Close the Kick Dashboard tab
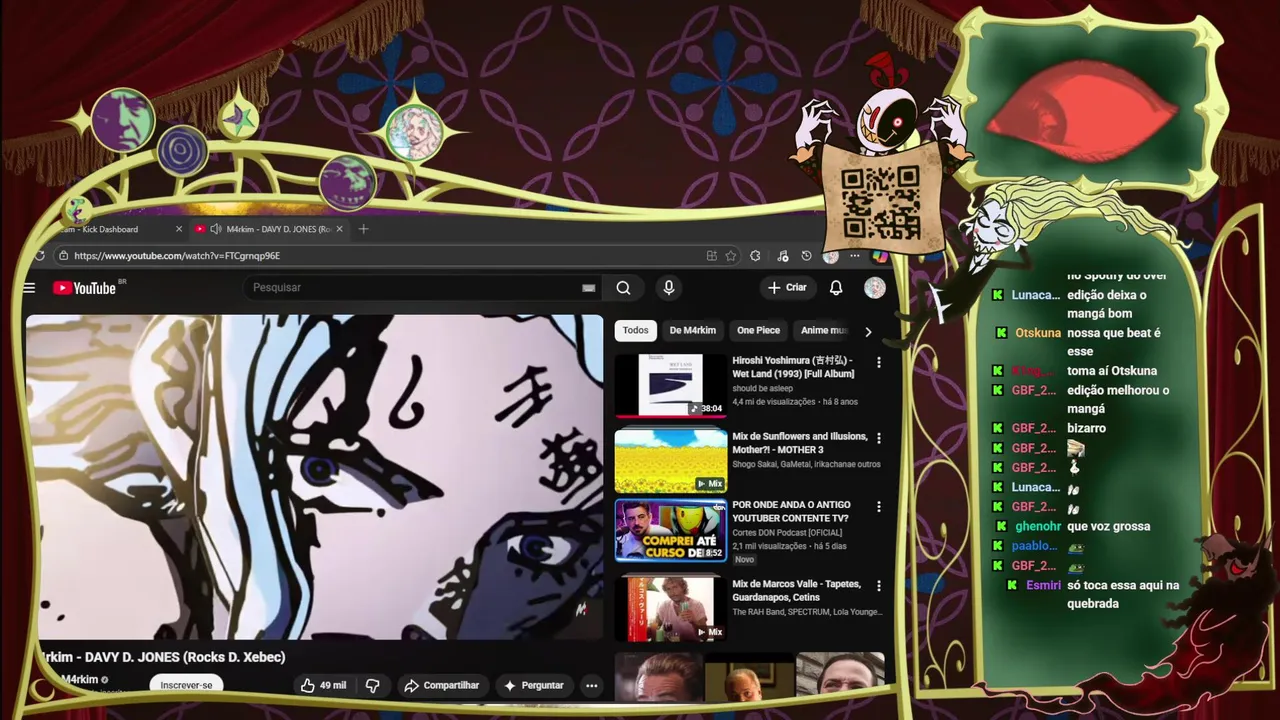This screenshot has height=720, width=1280. point(179,229)
